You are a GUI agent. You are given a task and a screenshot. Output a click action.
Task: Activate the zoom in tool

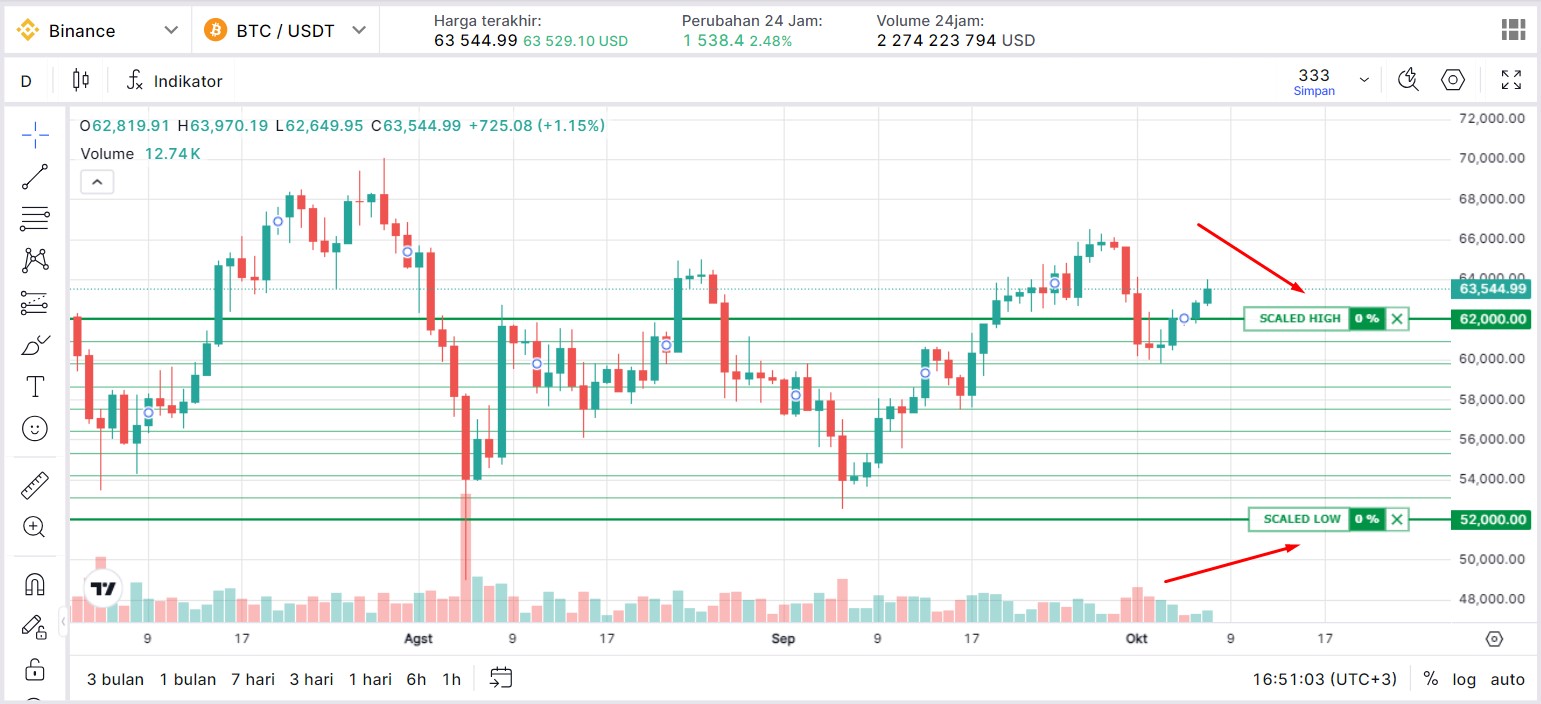coord(35,527)
